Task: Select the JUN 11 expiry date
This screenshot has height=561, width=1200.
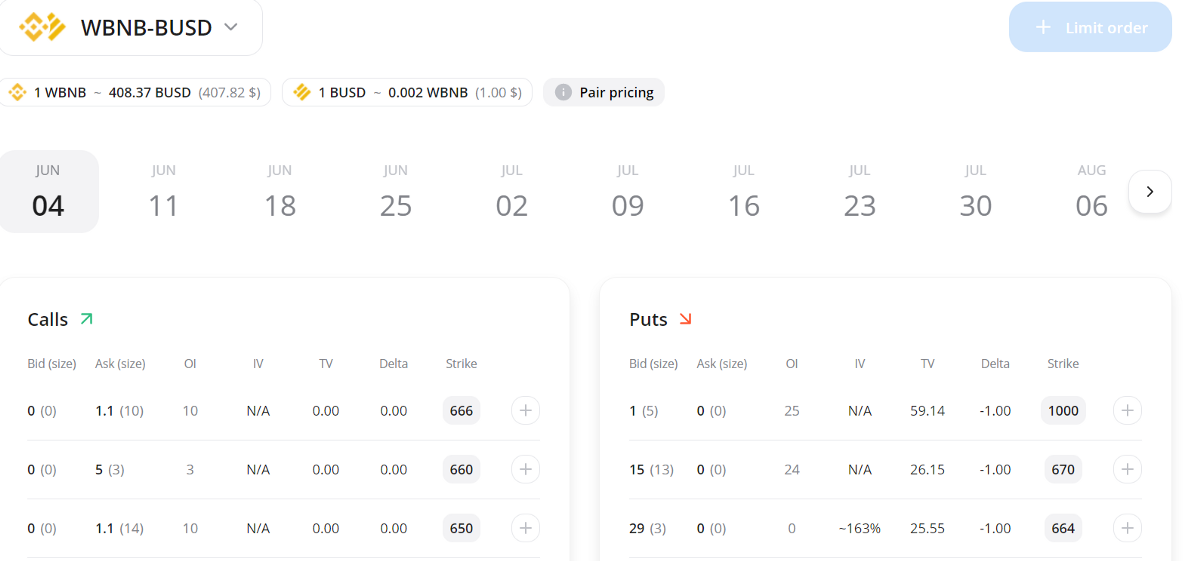Action: tap(164, 191)
